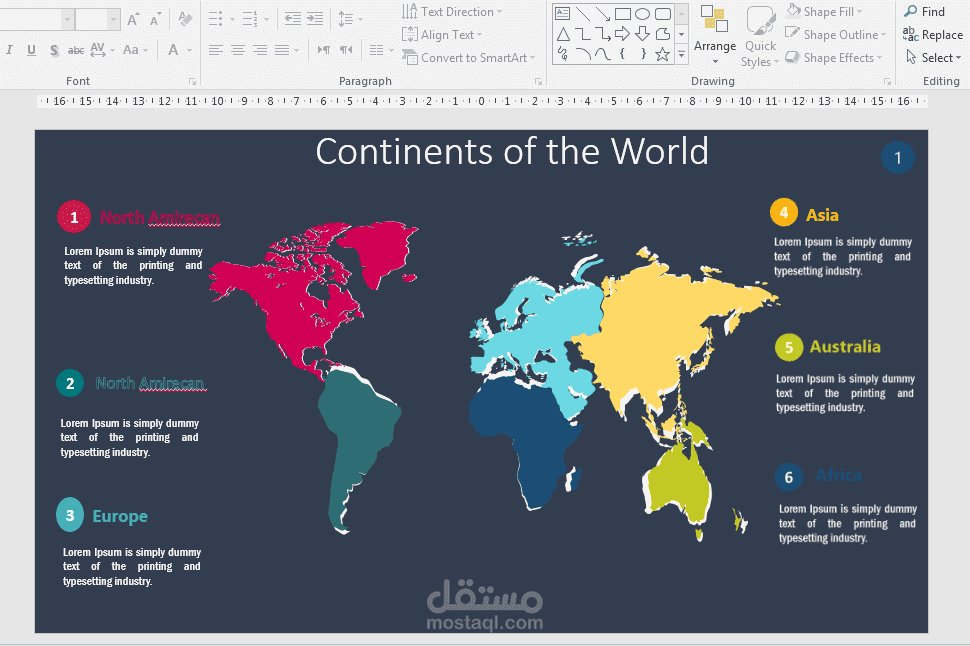The height and width of the screenshot is (646, 970).
Task: Click the slide title Continents of the World
Action: (512, 152)
